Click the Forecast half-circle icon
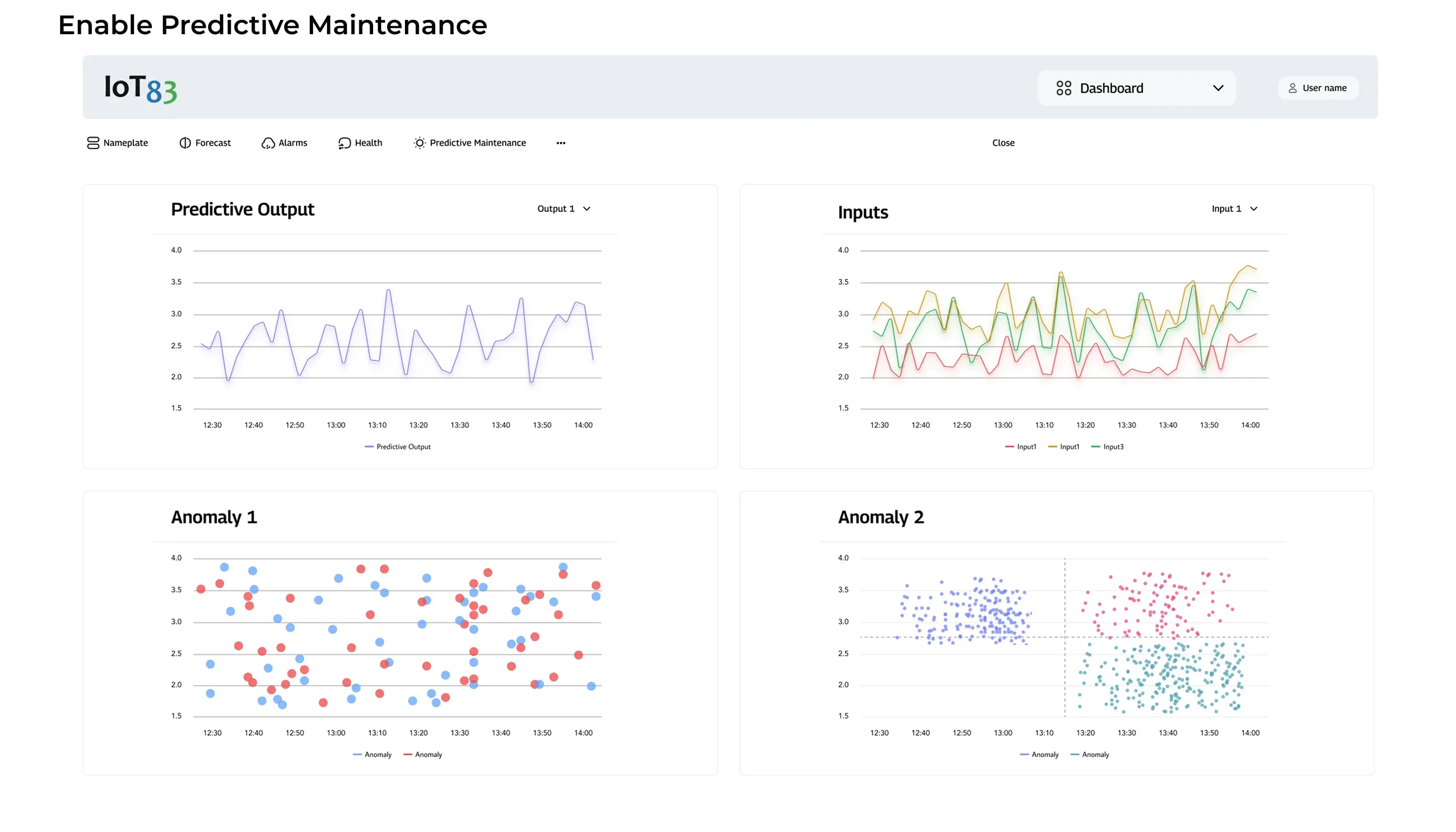 [x=185, y=143]
